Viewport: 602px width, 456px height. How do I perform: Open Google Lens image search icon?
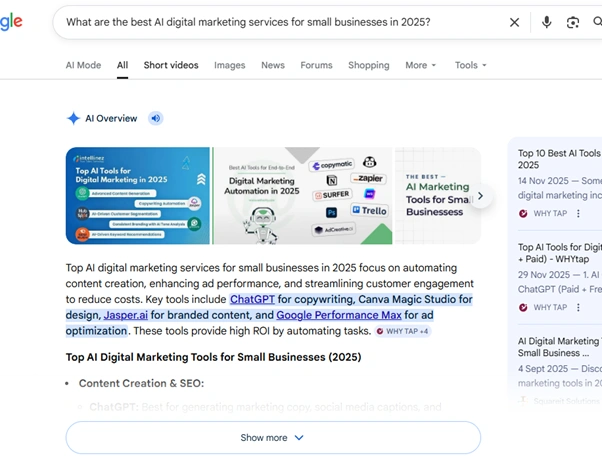pos(573,22)
